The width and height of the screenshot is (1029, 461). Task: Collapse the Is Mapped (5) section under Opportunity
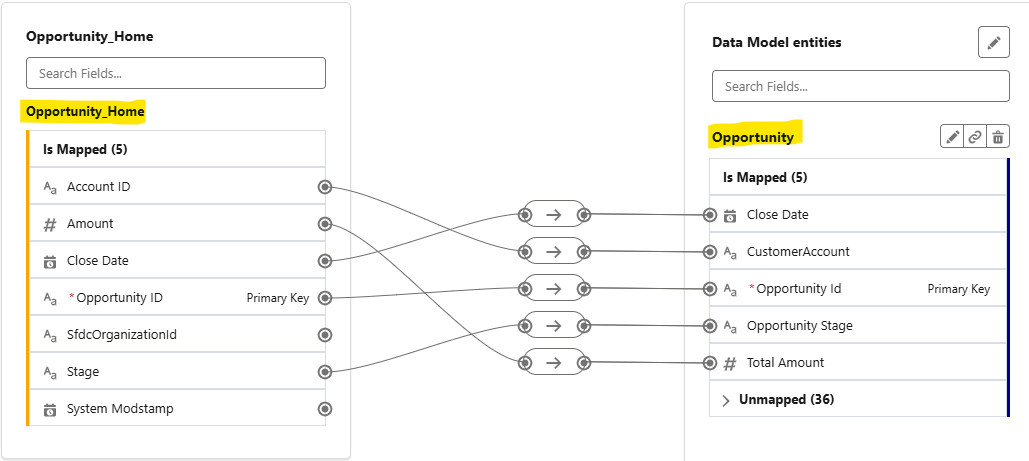pyautogui.click(x=765, y=178)
